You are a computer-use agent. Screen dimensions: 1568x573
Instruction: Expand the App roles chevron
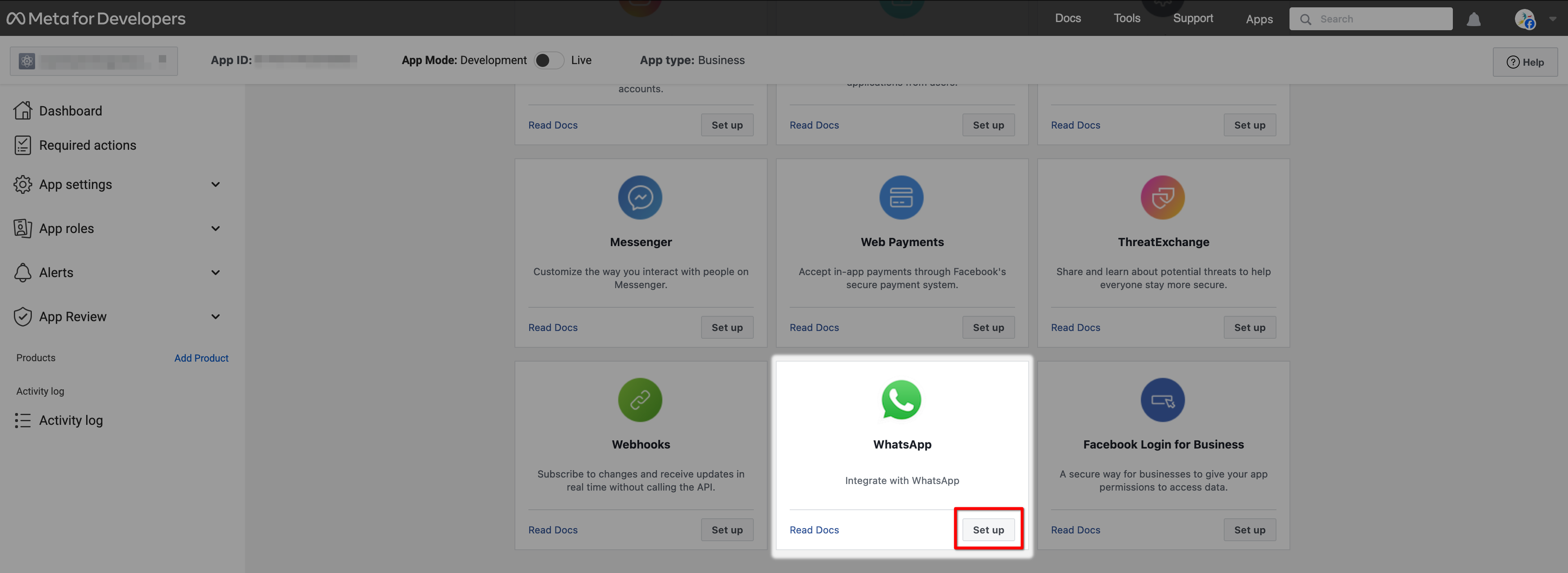[x=216, y=229]
